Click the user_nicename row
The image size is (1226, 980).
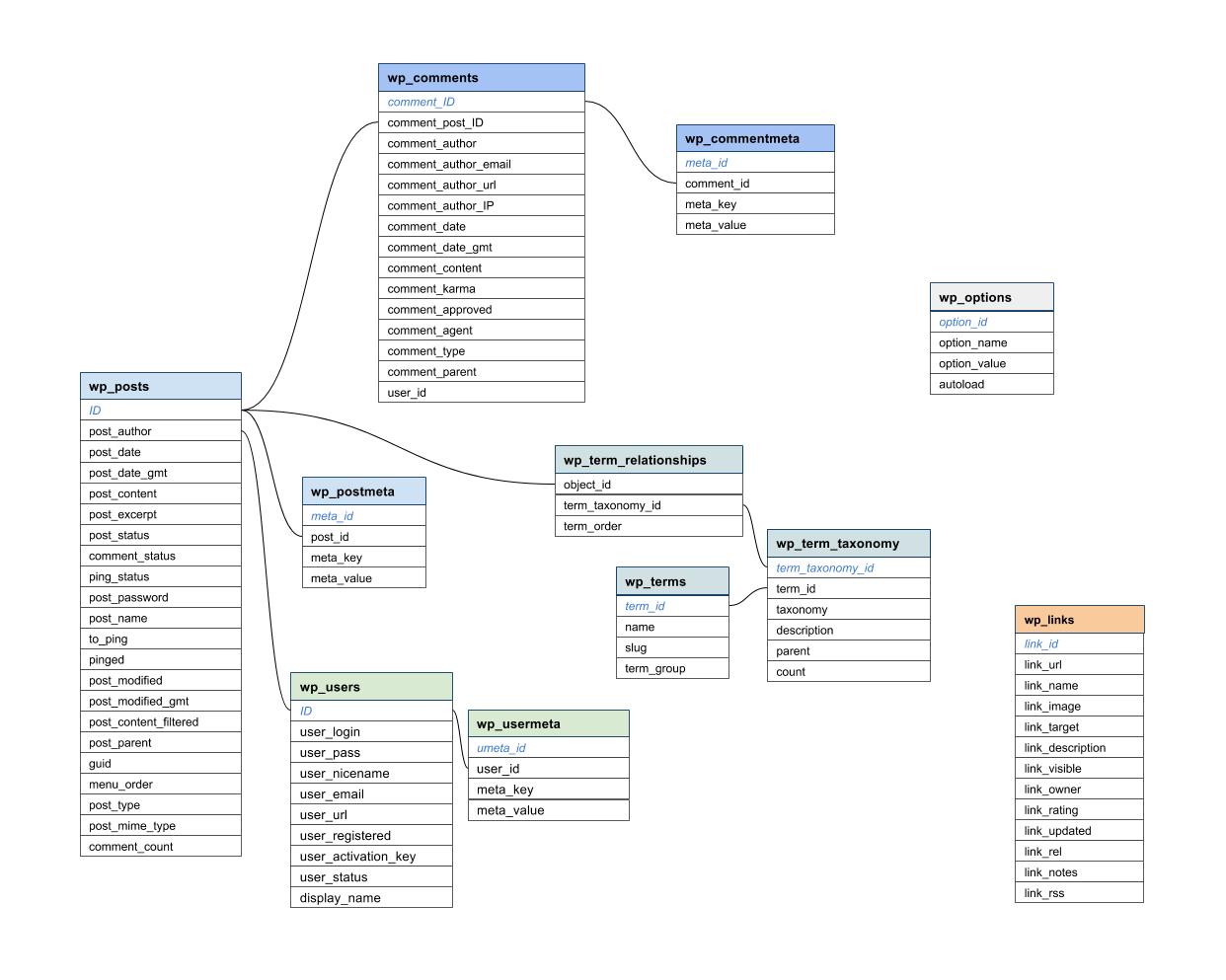(x=371, y=773)
